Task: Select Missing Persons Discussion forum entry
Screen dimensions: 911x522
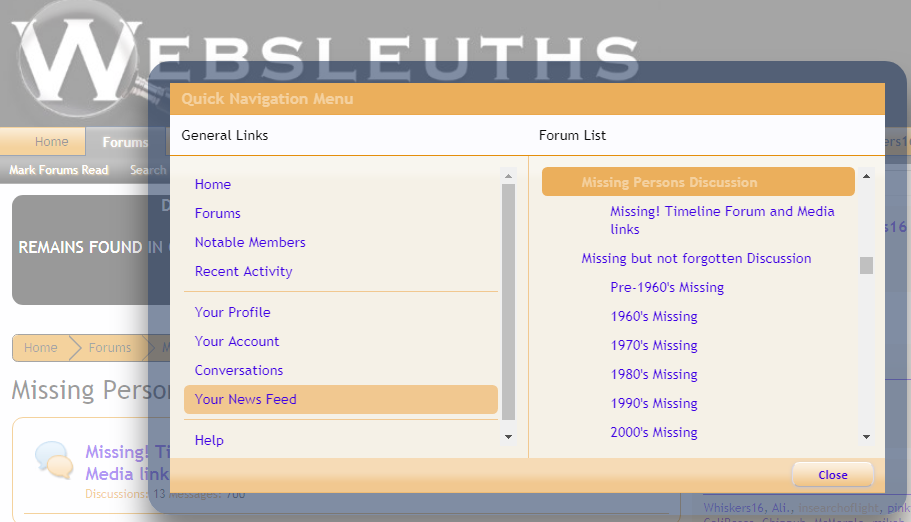Action: point(669,182)
